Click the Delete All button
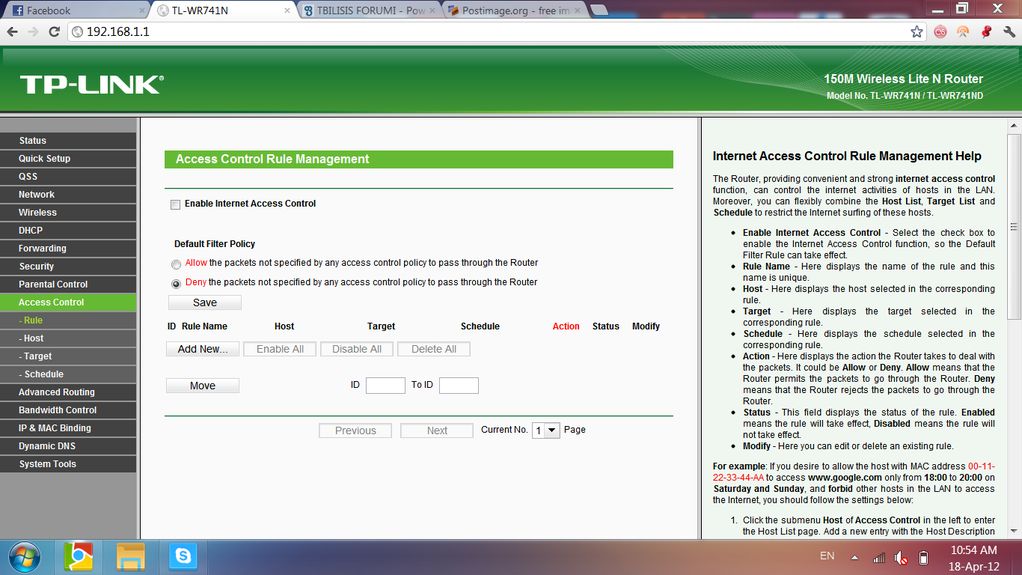The width and height of the screenshot is (1022, 575). [x=433, y=349]
